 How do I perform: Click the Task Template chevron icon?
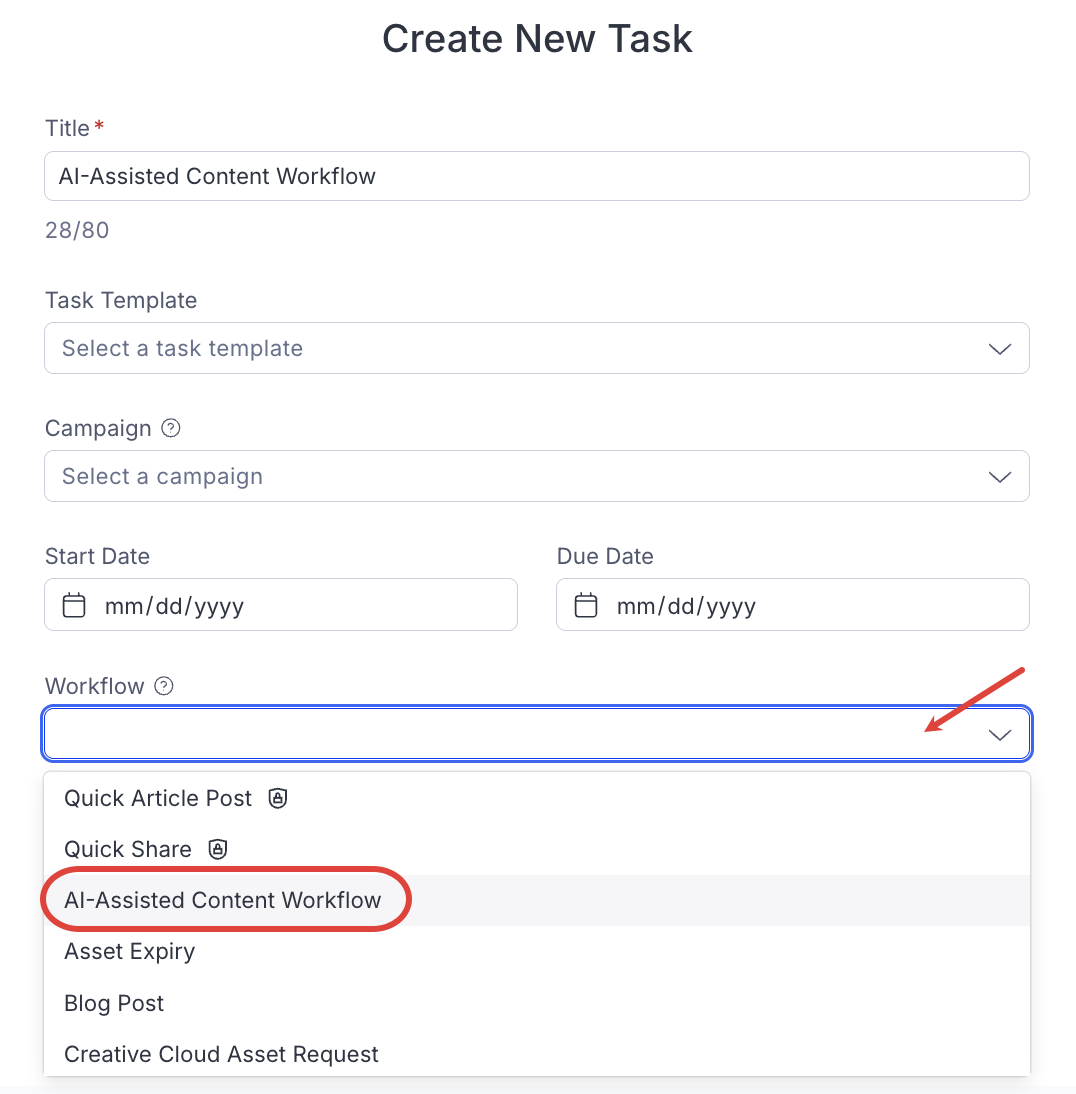(999, 349)
